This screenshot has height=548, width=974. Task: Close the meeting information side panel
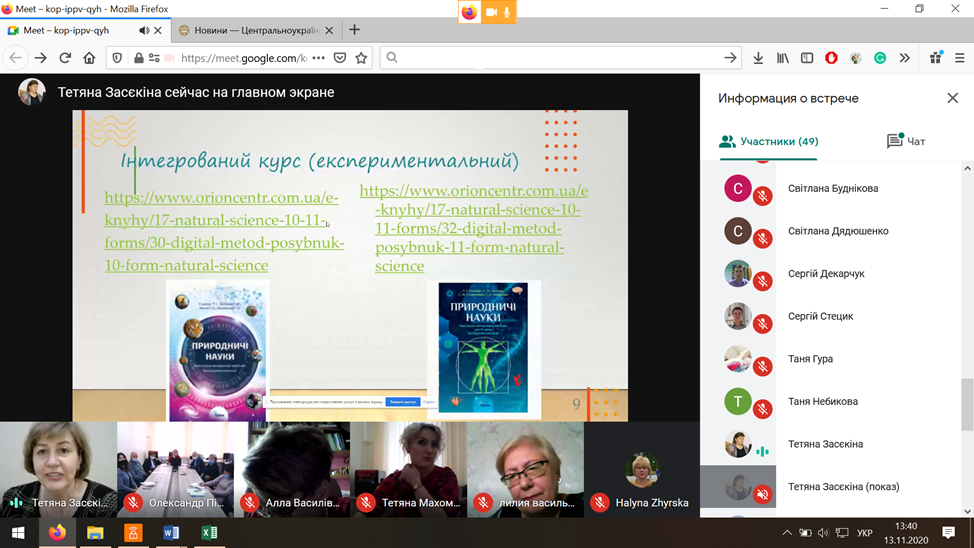[952, 98]
